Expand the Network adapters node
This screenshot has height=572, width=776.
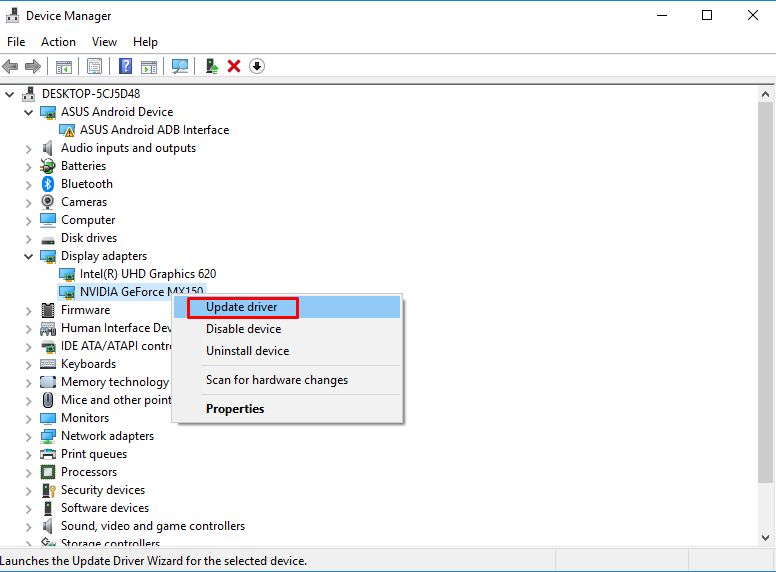(29, 436)
